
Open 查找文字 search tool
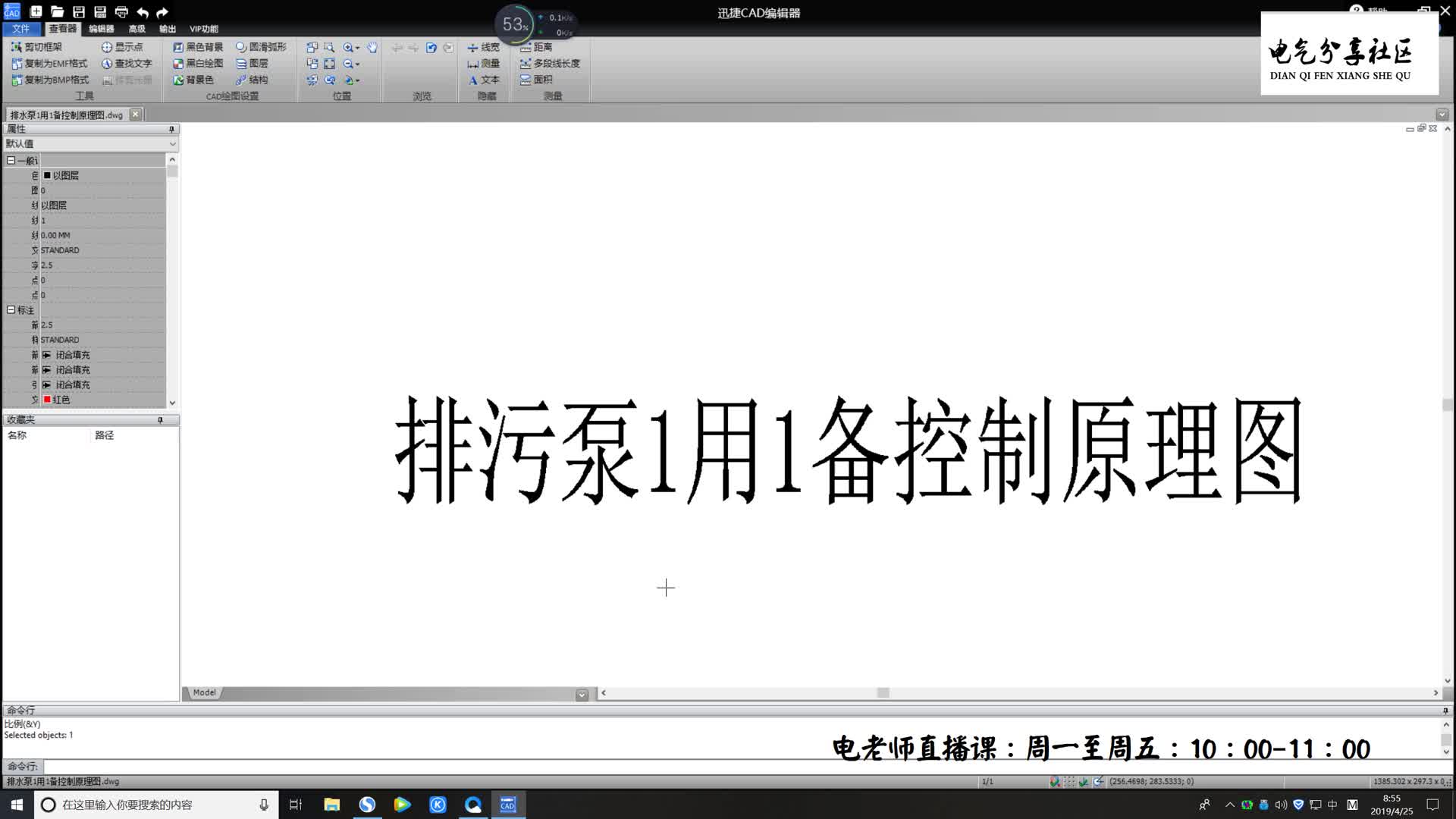(x=127, y=64)
